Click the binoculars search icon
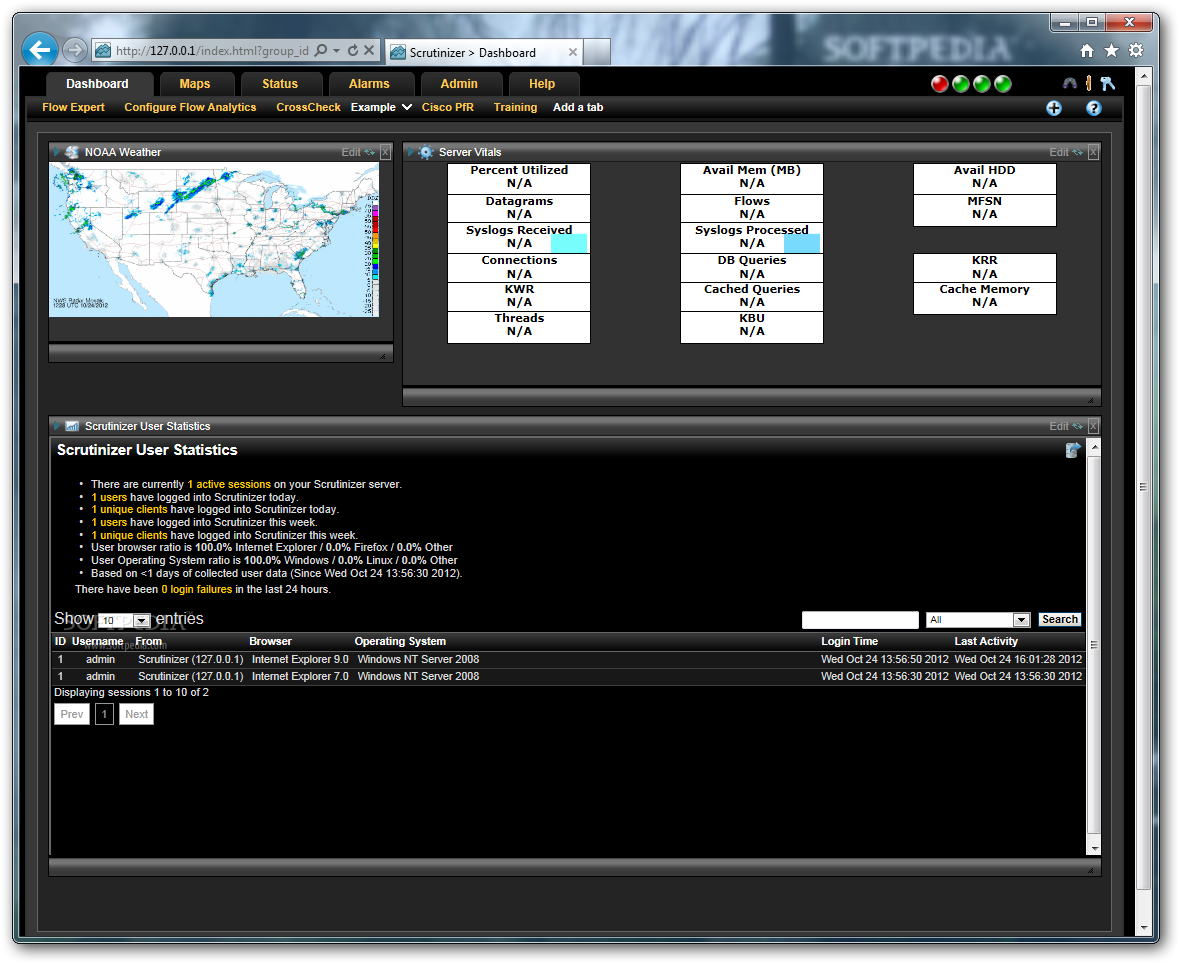Image resolution: width=1180 pixels, height=964 pixels. pyautogui.click(x=1069, y=84)
